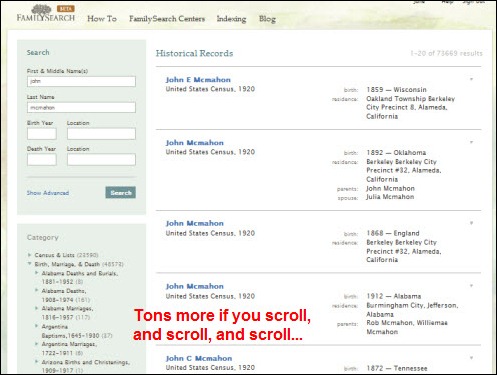Click the "1892 — Oklahoma" birth value
This screenshot has width=497, height=375.
[396, 153]
